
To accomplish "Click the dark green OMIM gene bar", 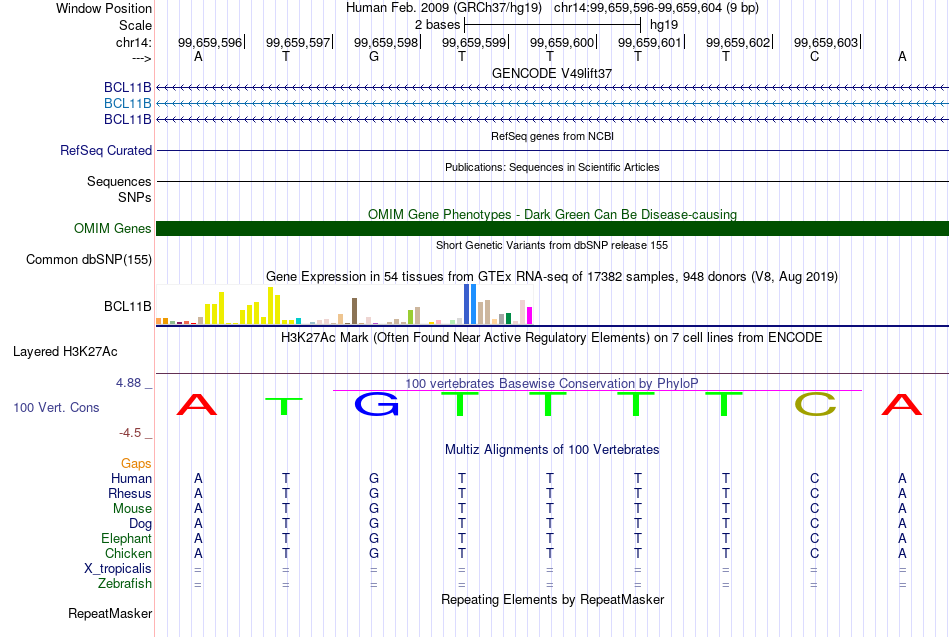I will (552, 228).
